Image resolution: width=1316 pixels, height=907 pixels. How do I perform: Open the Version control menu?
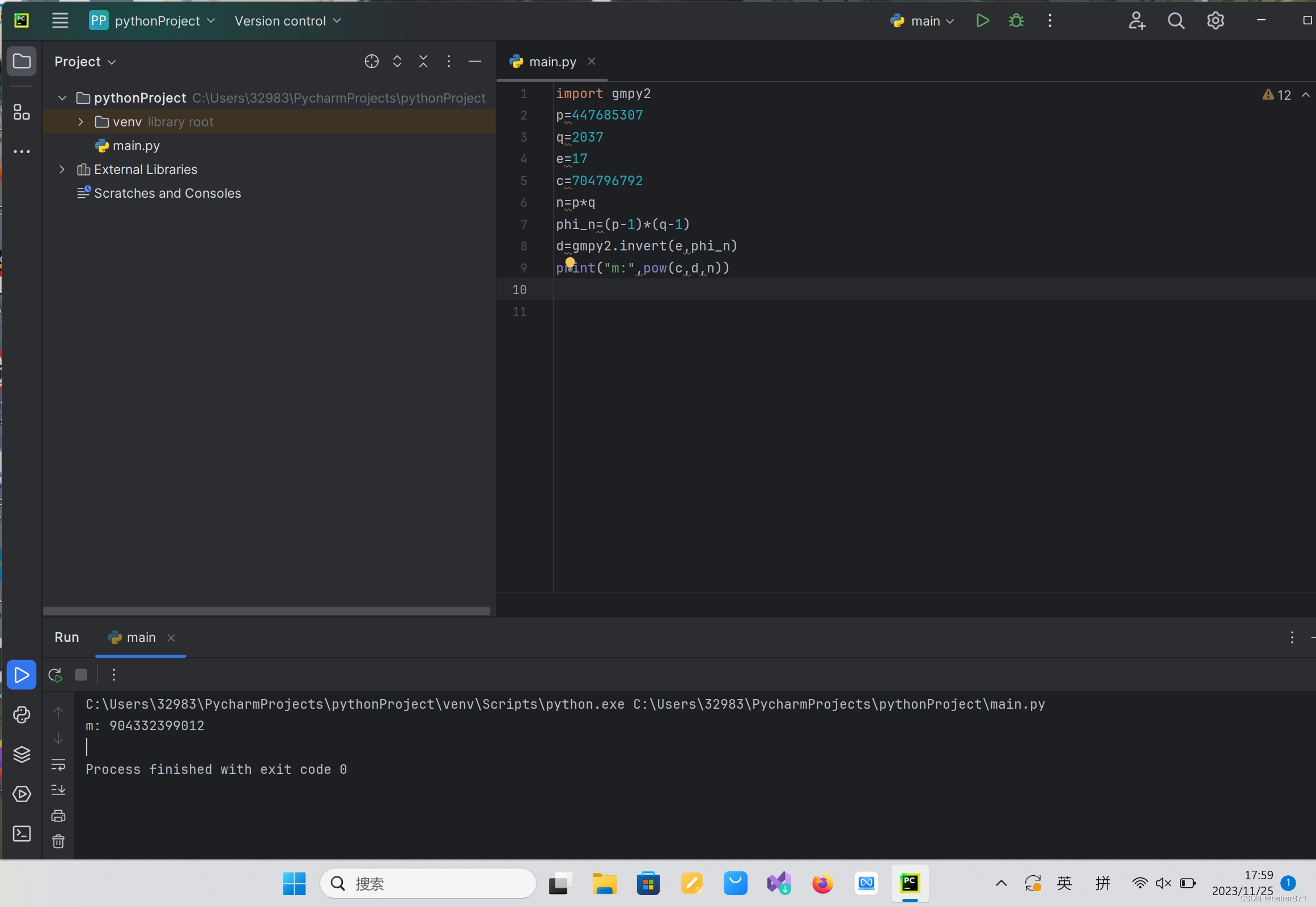pyautogui.click(x=287, y=21)
